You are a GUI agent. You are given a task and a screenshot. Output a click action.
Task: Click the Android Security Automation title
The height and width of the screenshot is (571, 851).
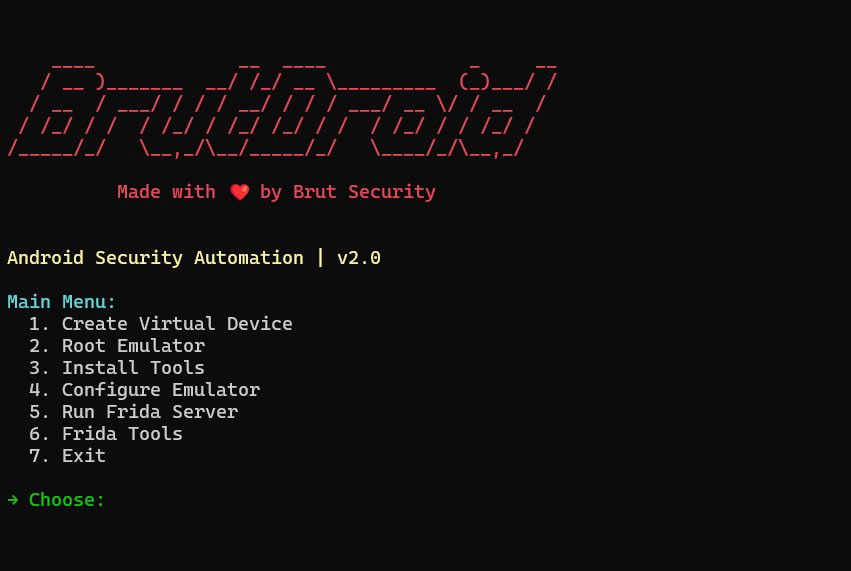[x=156, y=257]
